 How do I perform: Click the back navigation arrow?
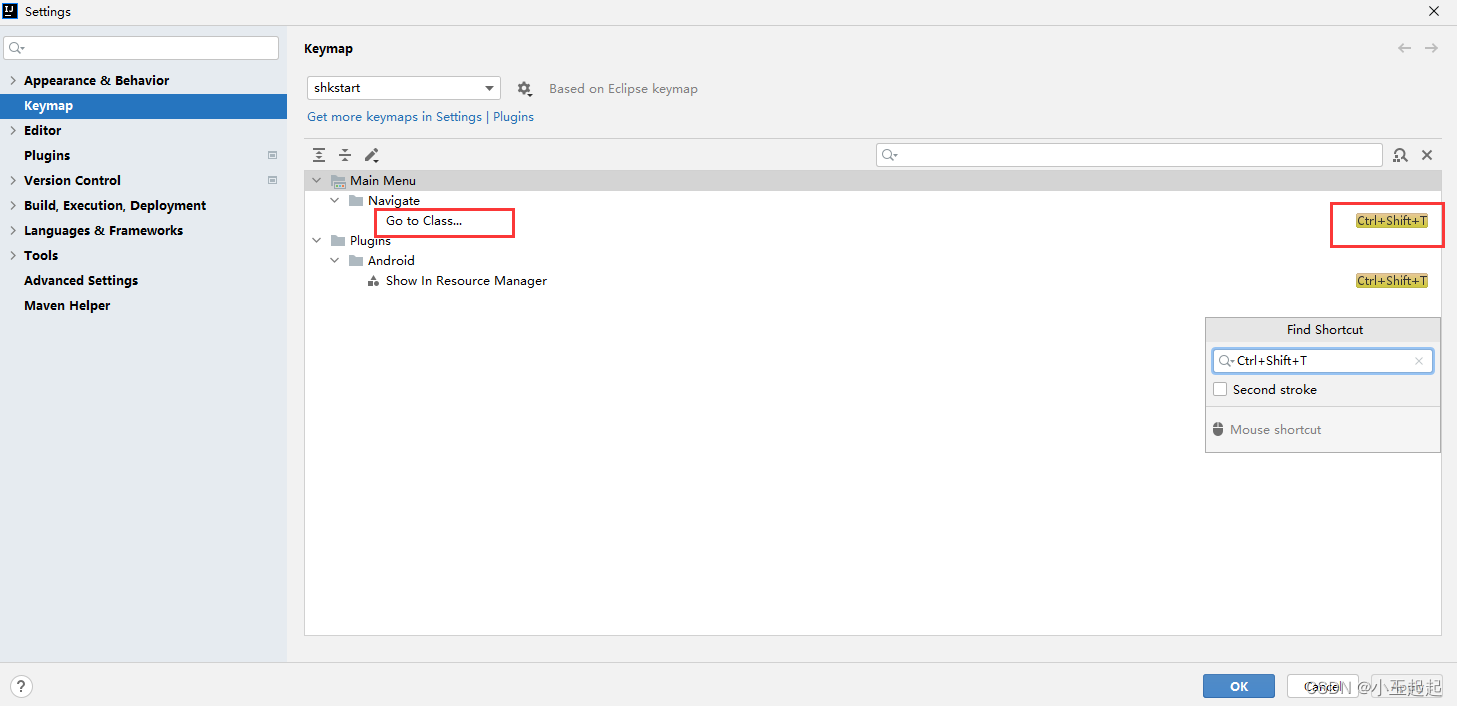click(1405, 48)
